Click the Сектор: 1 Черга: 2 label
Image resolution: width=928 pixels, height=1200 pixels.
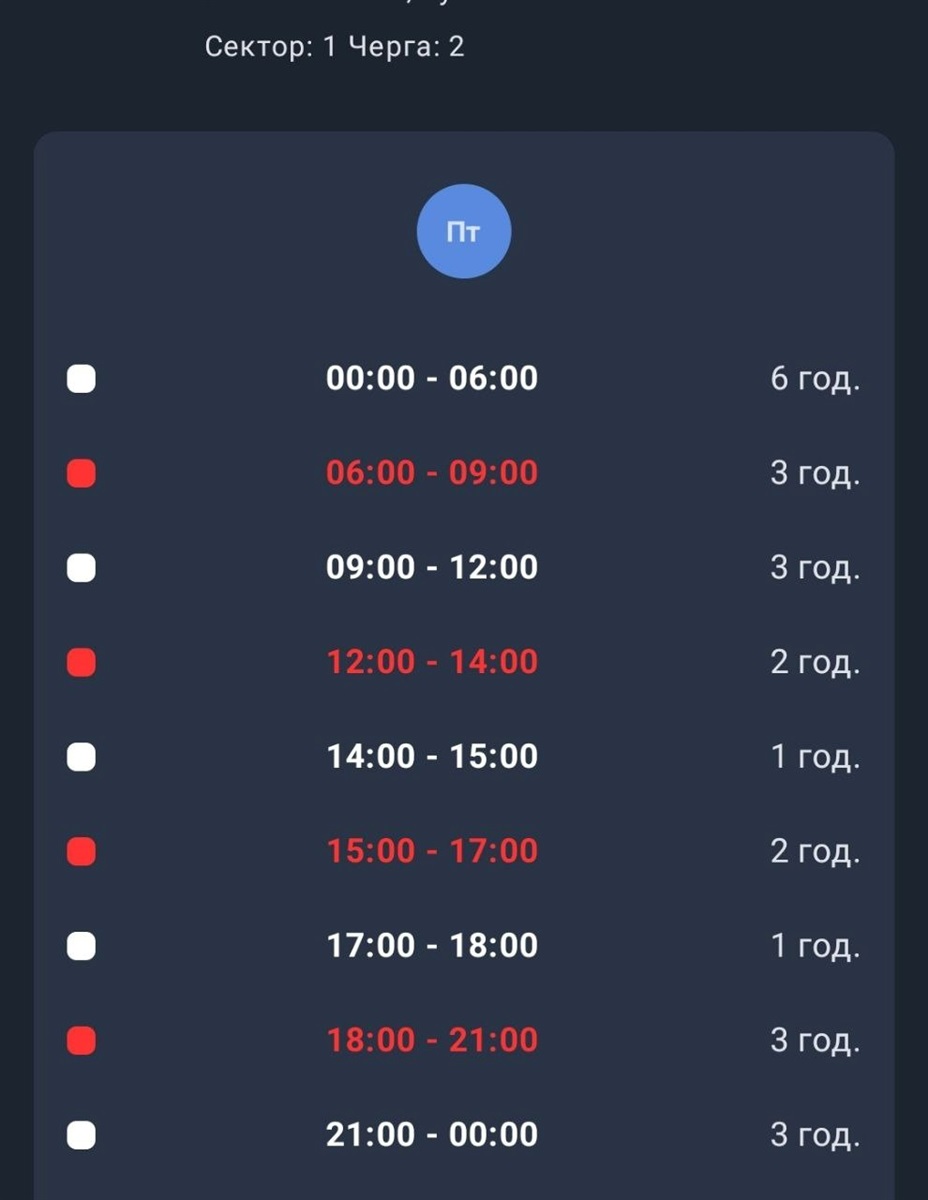pyautogui.click(x=334, y=47)
